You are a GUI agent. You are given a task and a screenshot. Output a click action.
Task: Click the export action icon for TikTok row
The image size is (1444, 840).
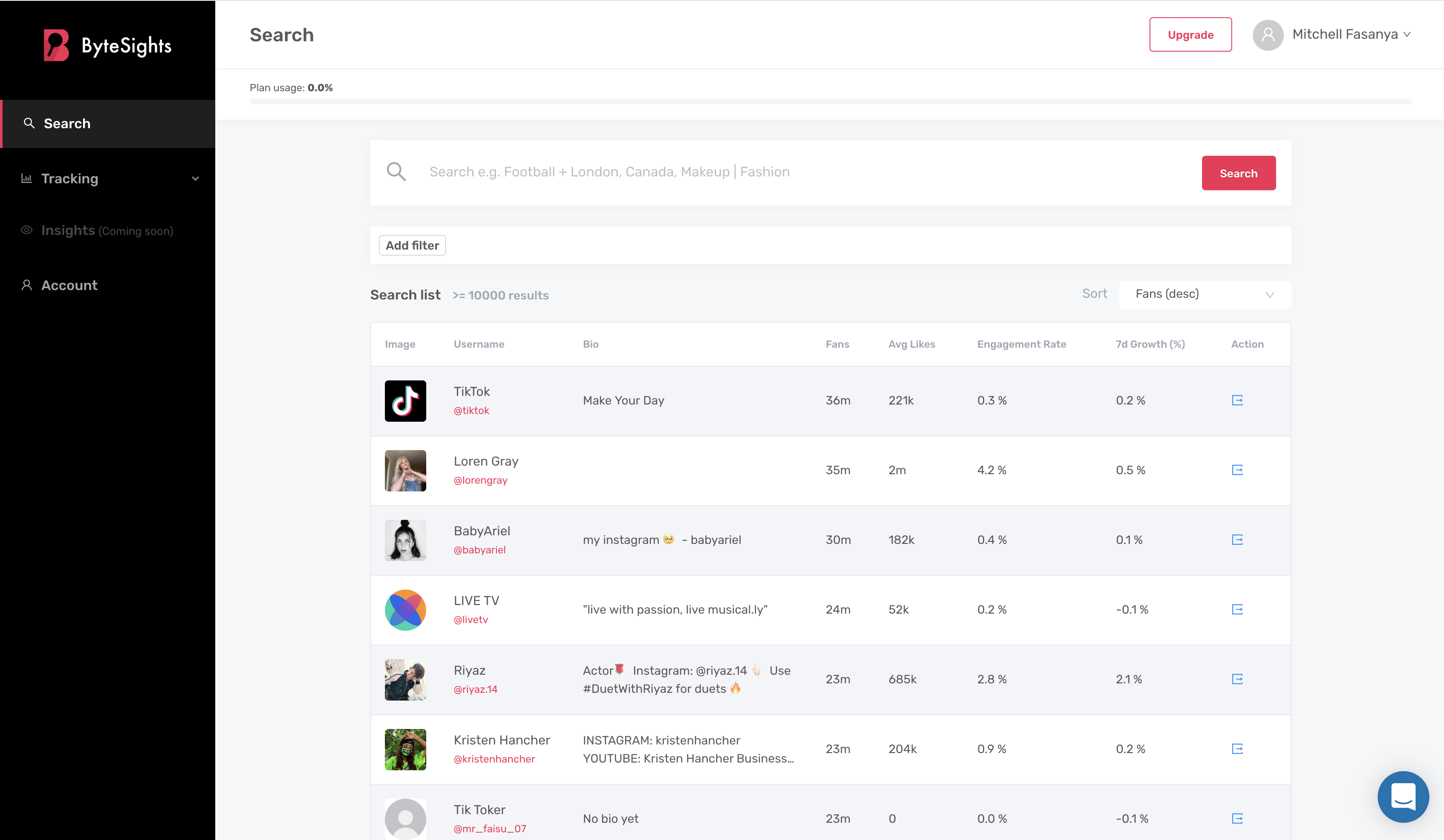coord(1237,401)
